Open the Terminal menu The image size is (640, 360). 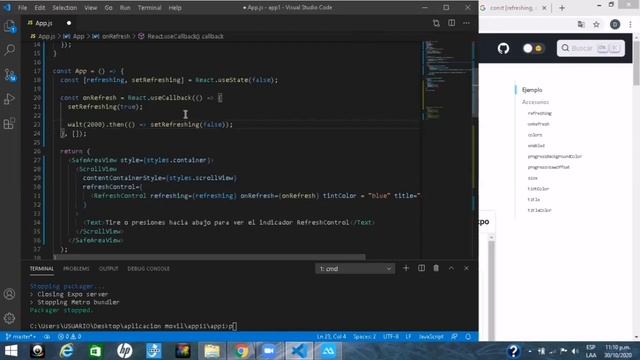coord(149,8)
